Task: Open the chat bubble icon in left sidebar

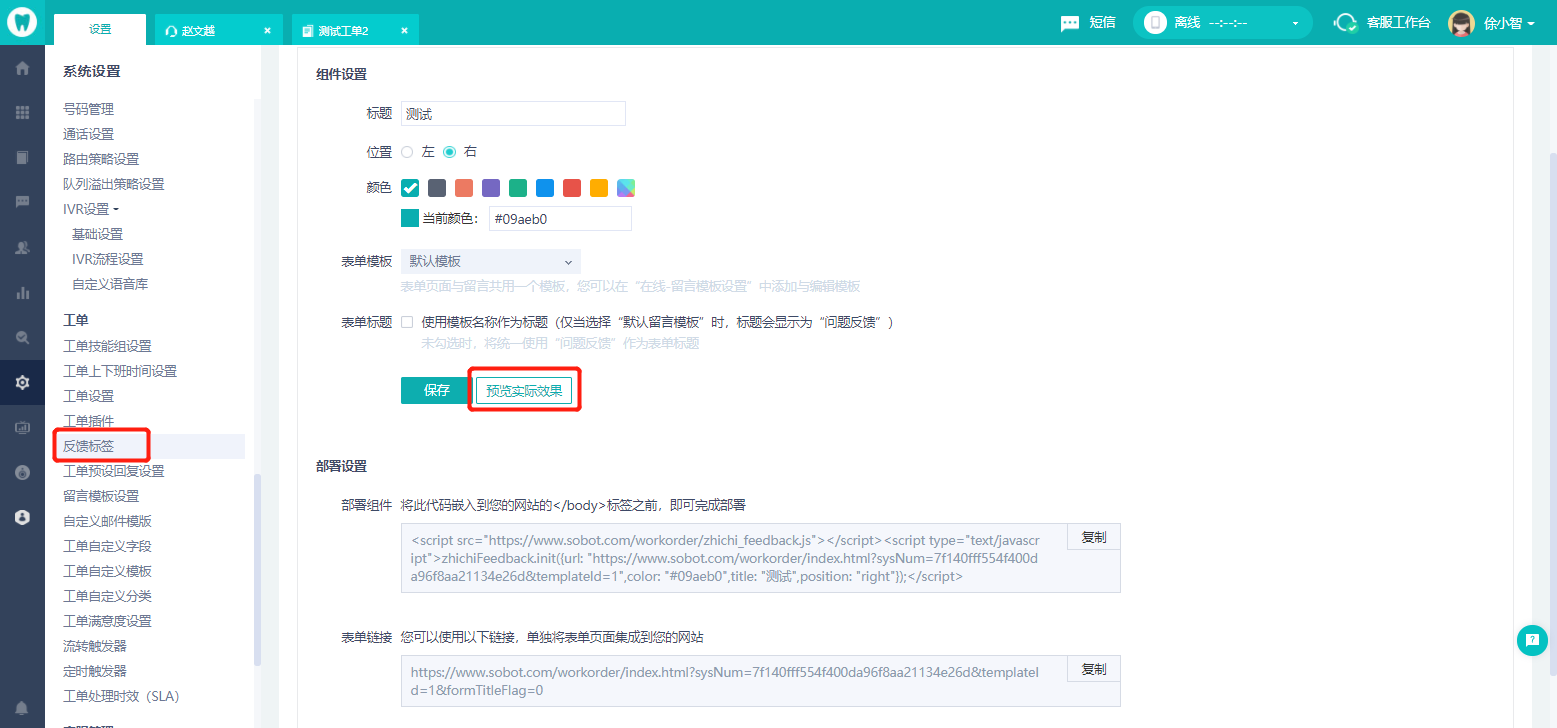Action: point(22,201)
